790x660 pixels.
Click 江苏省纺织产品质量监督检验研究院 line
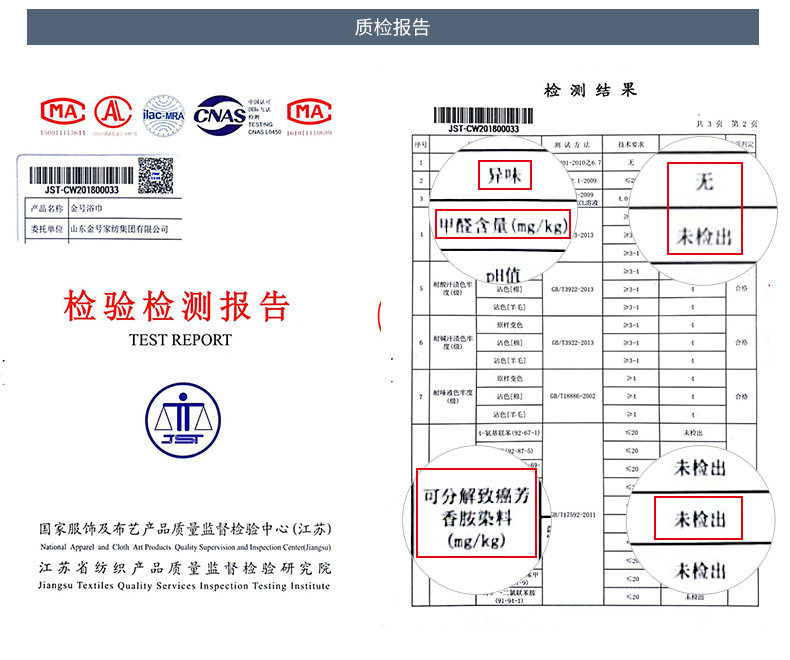(x=185, y=568)
